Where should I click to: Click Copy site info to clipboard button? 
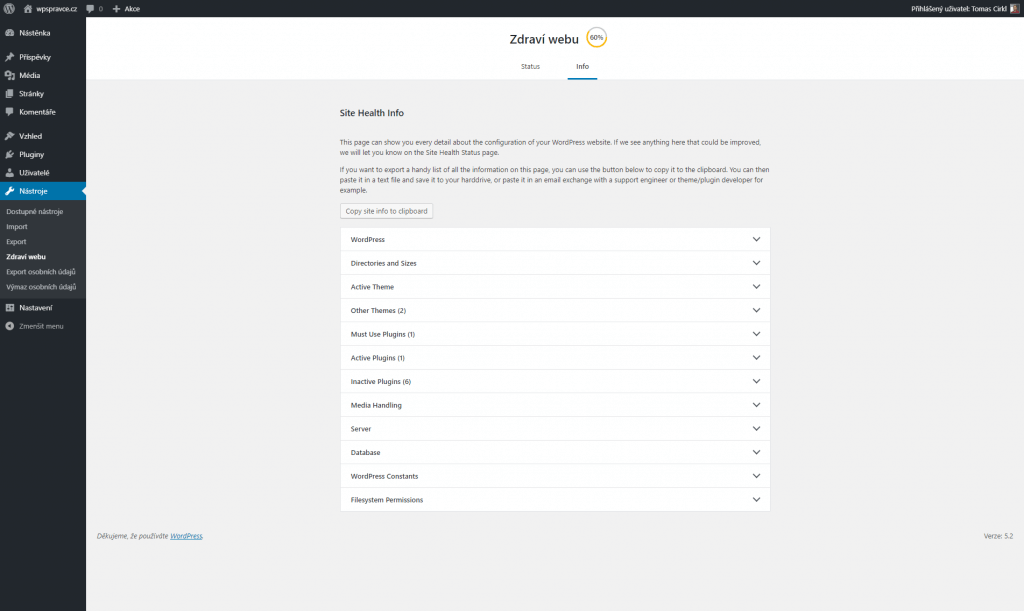[386, 211]
